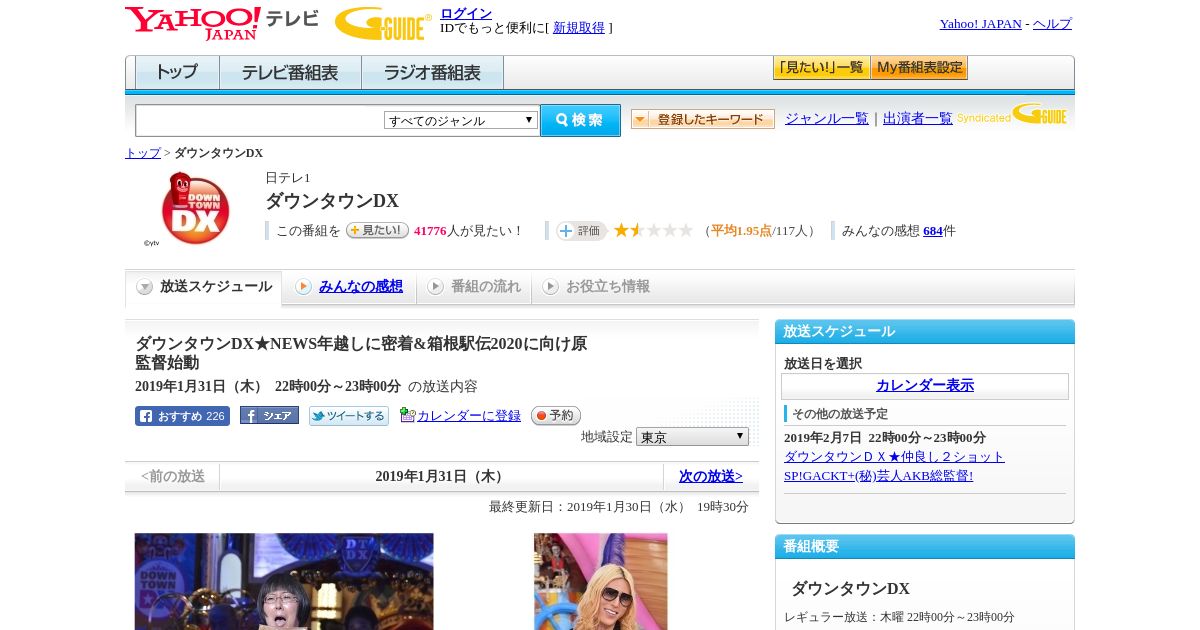Open My番組表設定 button

click(x=919, y=68)
